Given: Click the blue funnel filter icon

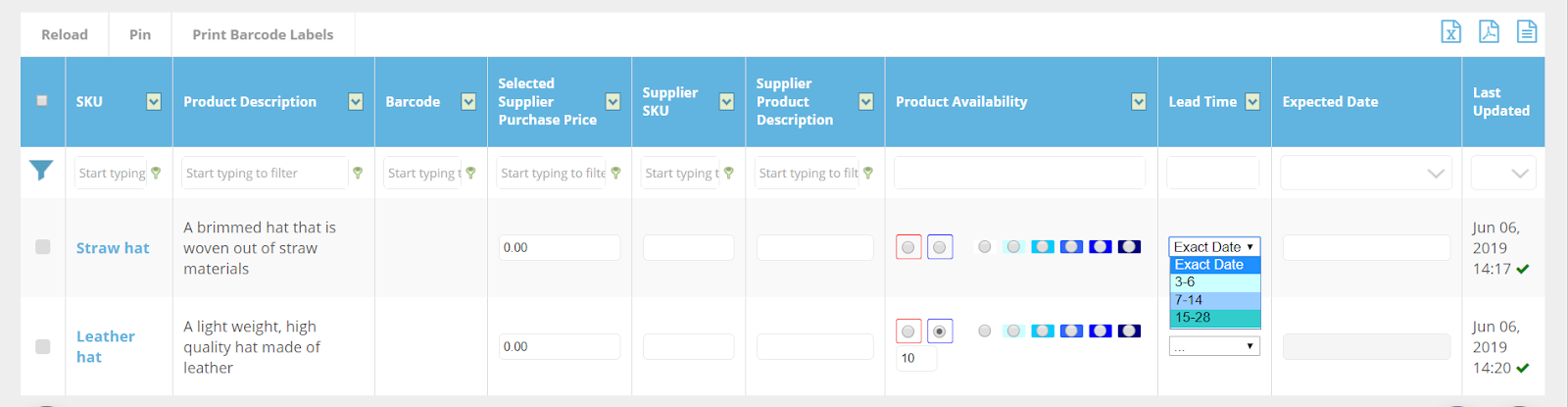Looking at the screenshot, I should point(41,171).
